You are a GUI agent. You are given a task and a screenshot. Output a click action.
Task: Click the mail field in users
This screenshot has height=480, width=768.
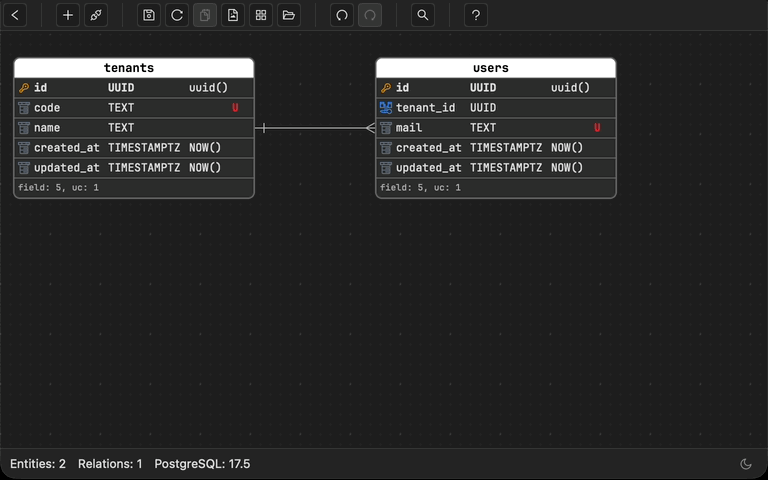click(409, 128)
